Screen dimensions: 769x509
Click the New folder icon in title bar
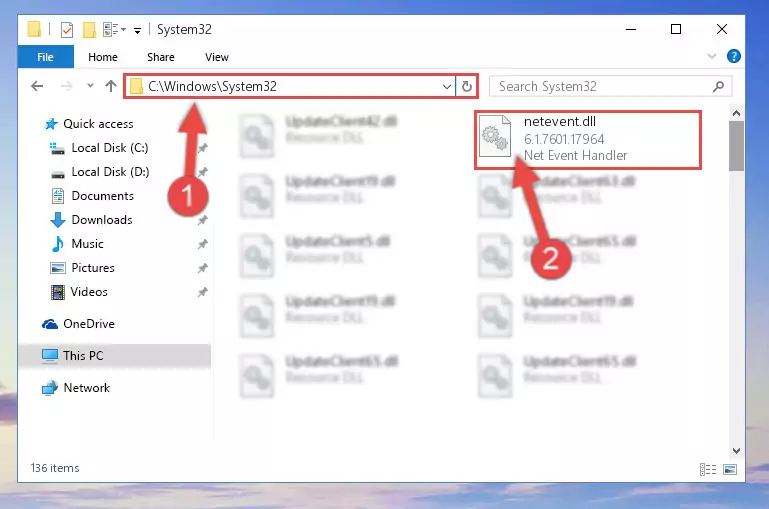[89, 30]
